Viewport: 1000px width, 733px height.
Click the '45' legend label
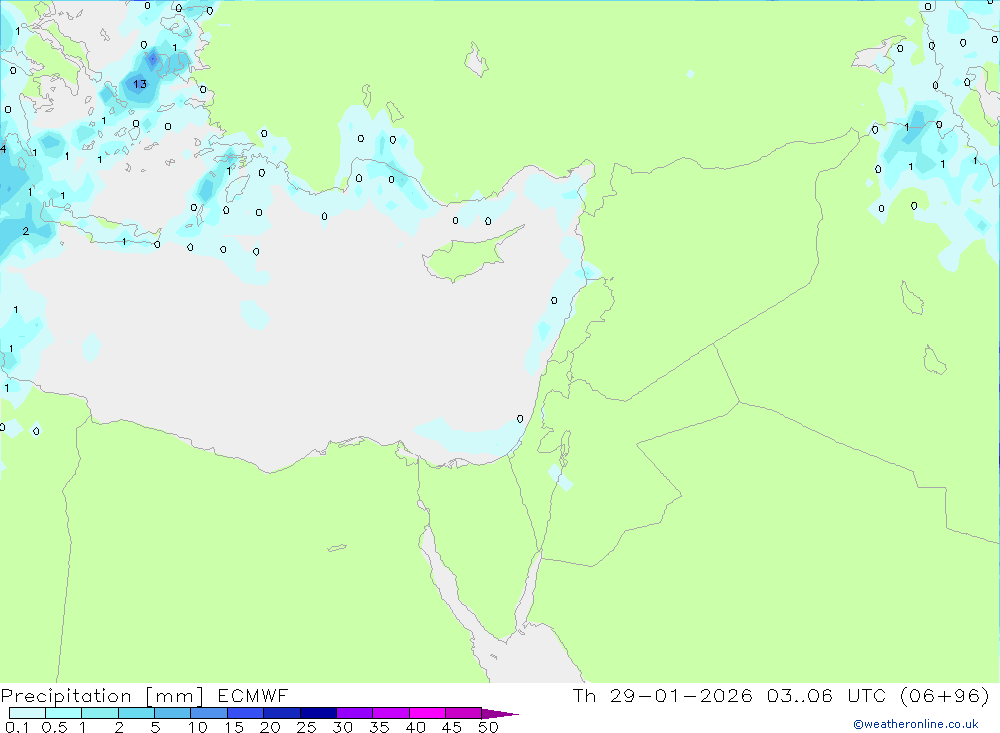coord(452,727)
